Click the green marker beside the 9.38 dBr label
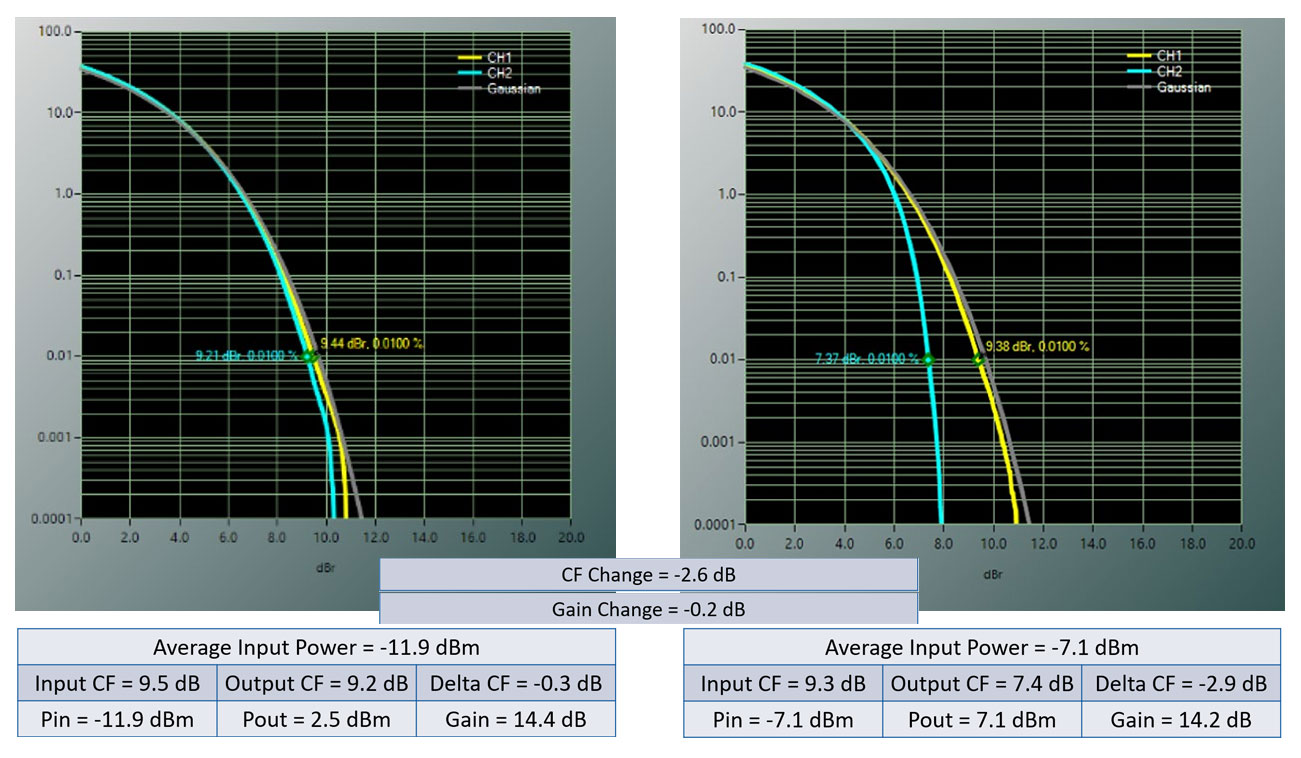This screenshot has height=758, width=1301. click(x=978, y=359)
